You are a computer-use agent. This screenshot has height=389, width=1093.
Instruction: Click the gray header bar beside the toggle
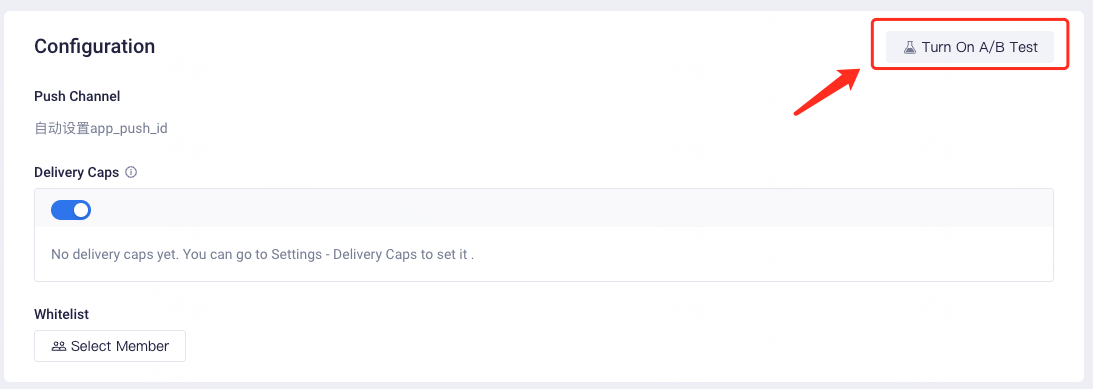point(572,208)
